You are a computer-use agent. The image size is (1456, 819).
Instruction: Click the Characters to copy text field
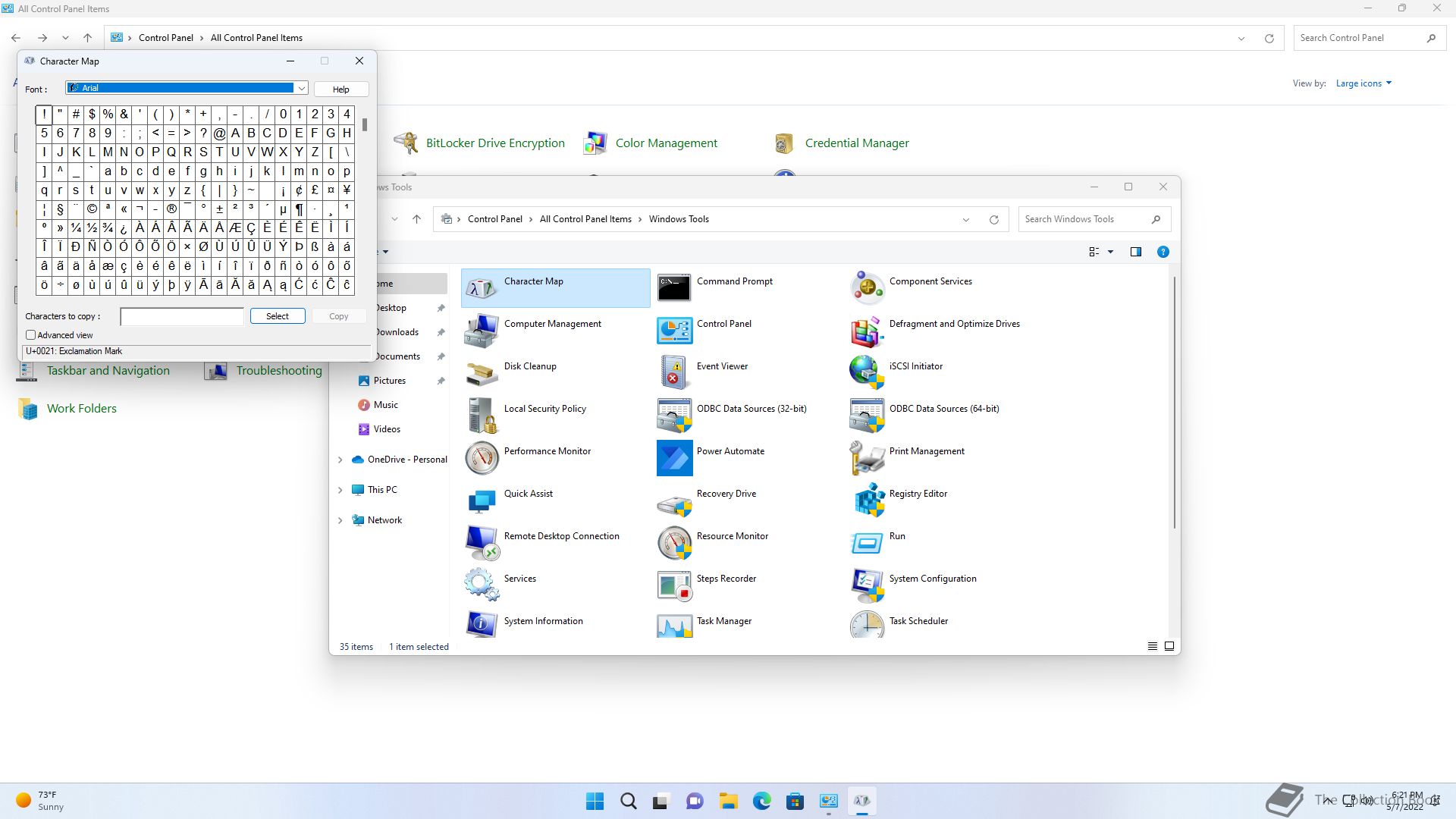(182, 316)
